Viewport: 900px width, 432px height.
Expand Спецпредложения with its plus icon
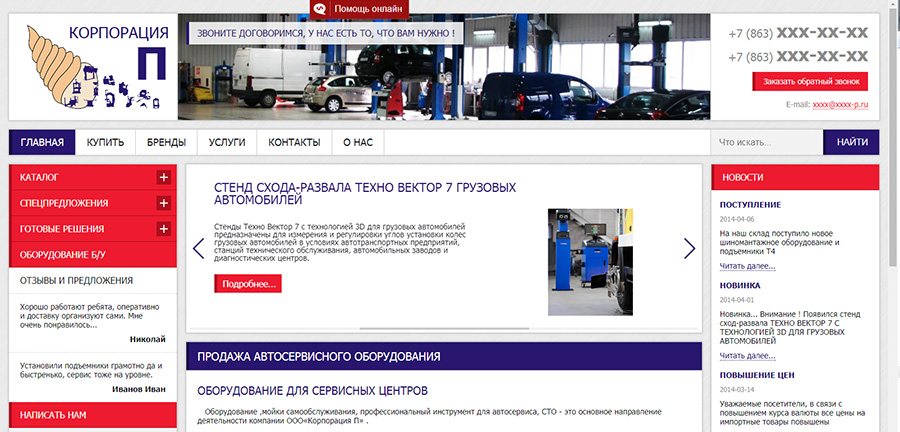(x=164, y=203)
